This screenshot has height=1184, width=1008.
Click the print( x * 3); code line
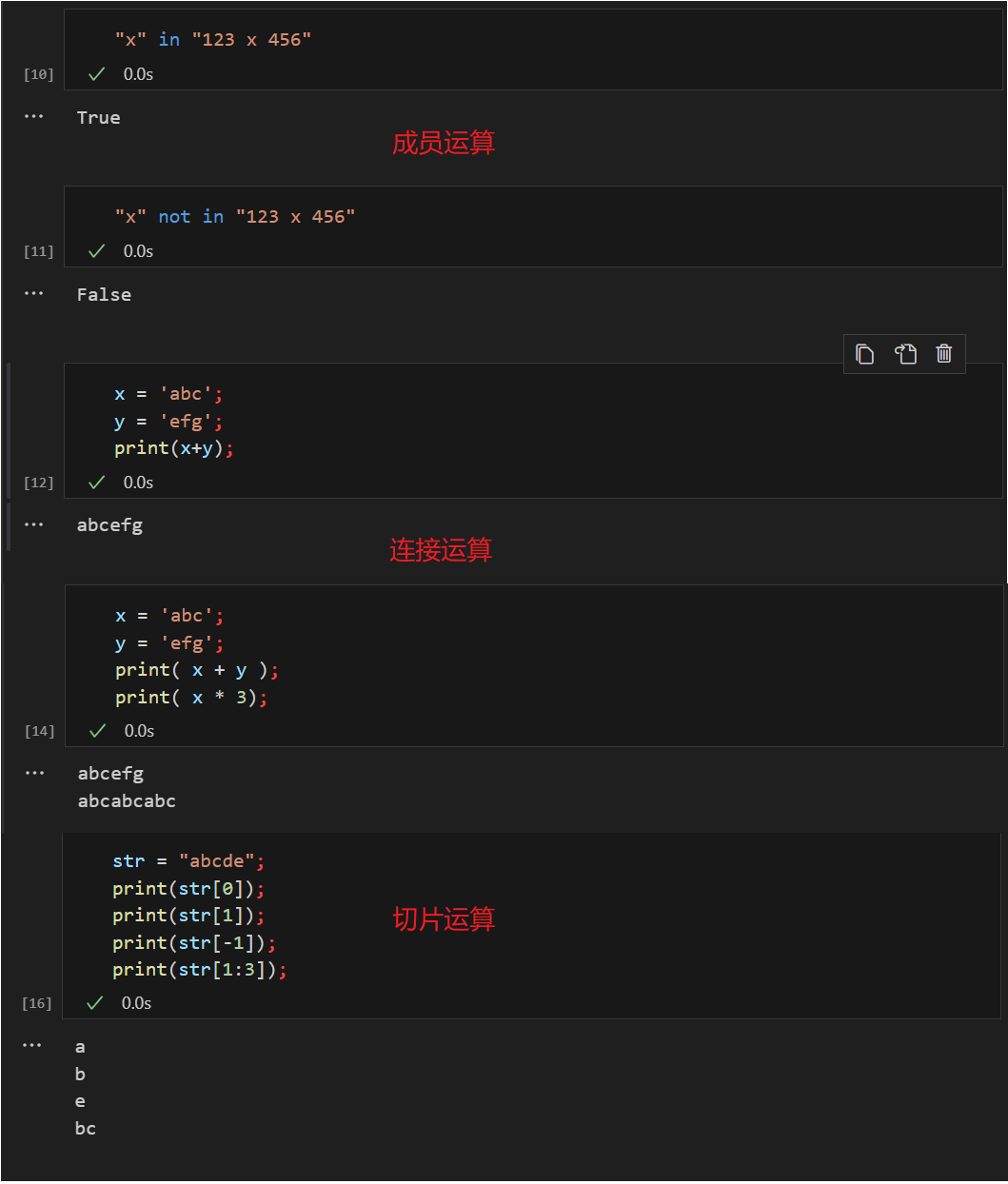191,698
